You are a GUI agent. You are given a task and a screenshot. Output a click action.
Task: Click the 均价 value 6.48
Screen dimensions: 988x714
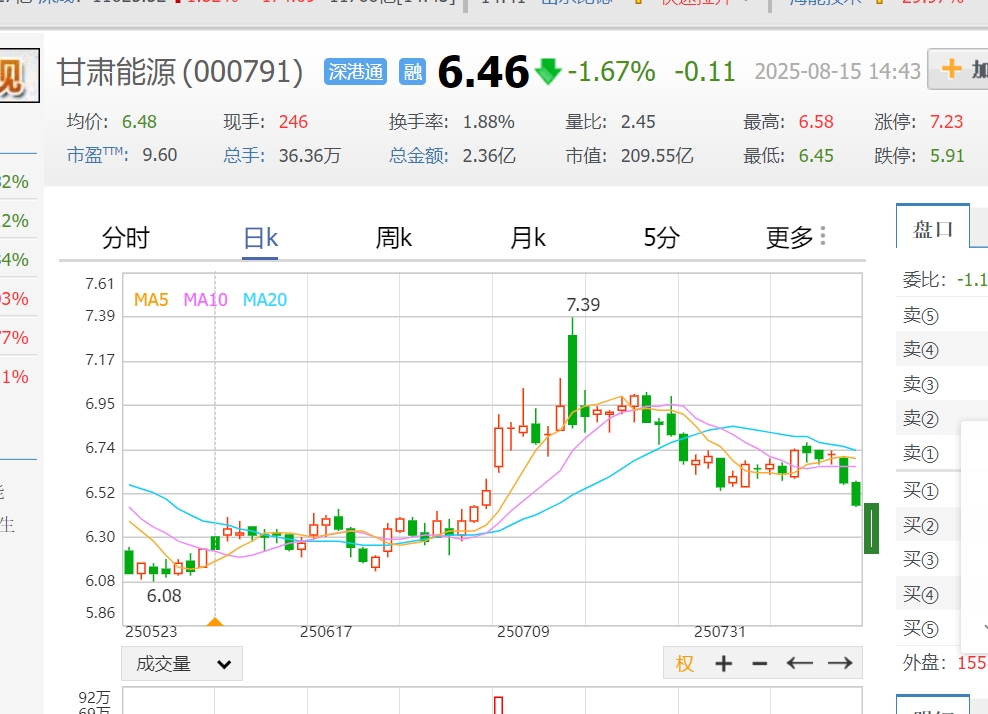click(x=139, y=122)
